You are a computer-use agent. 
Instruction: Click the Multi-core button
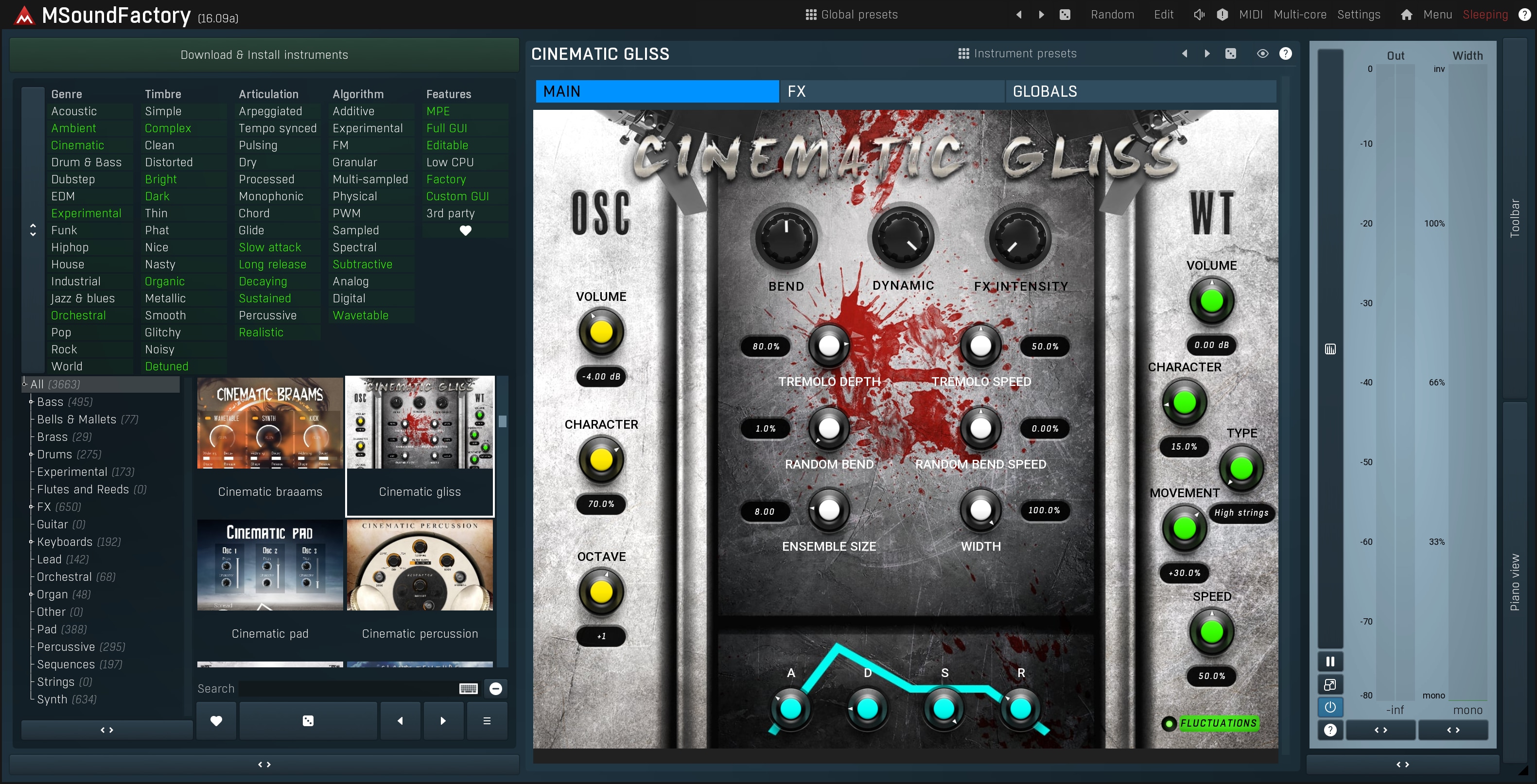point(1300,14)
